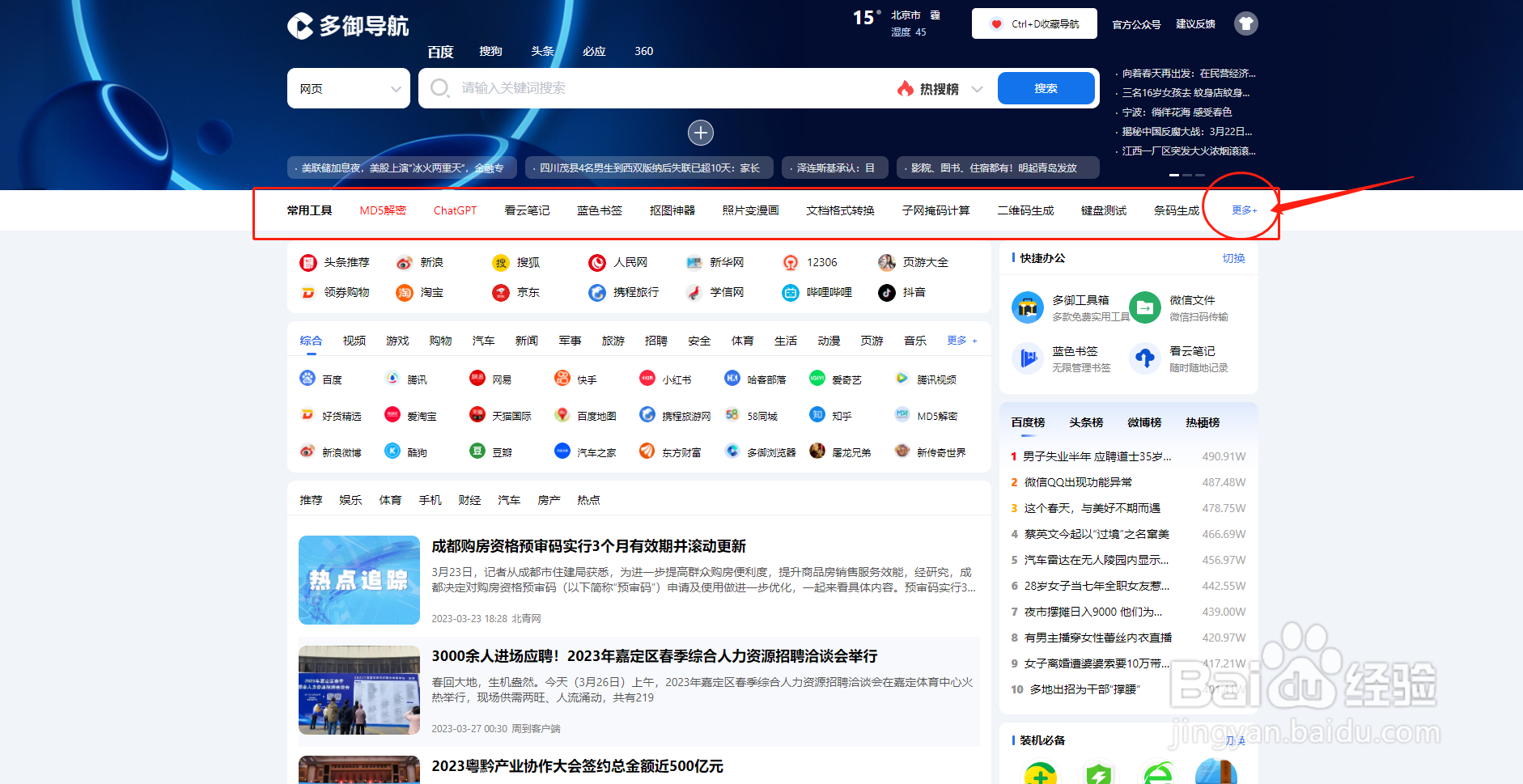Switch to the 热梗榜 ranking tab

coord(1203,422)
